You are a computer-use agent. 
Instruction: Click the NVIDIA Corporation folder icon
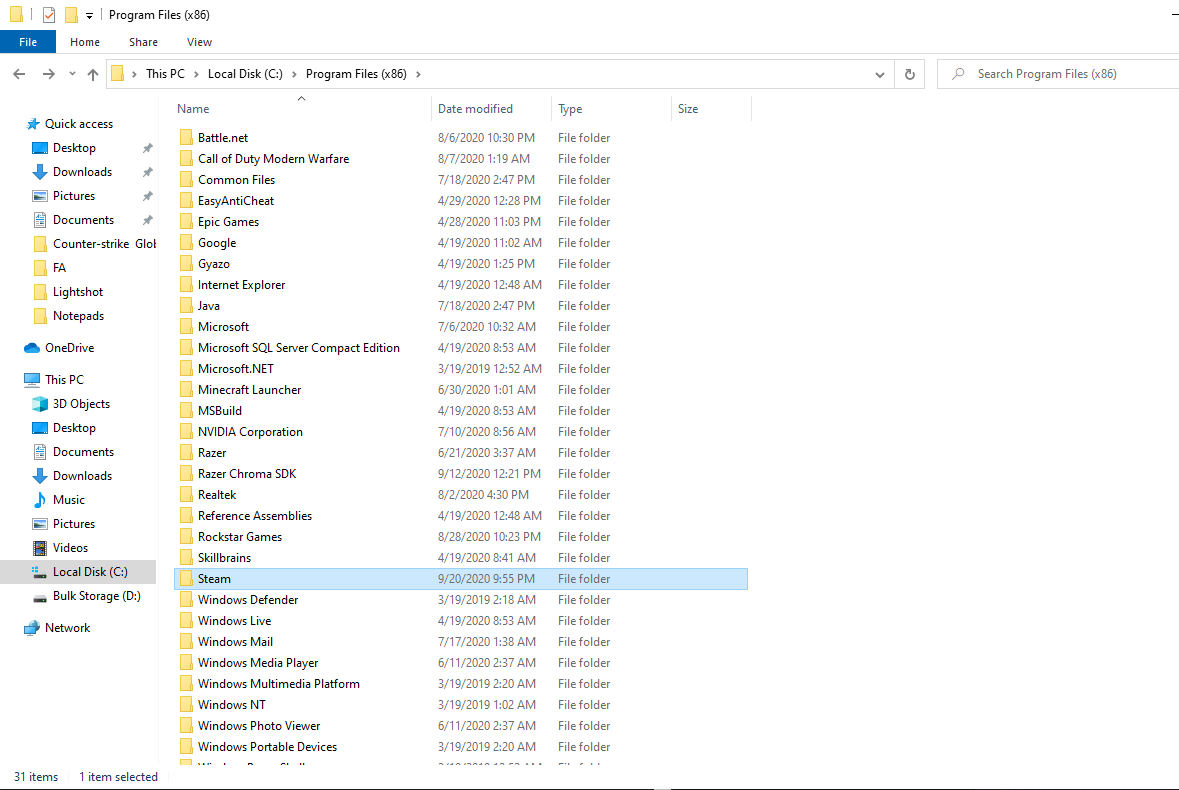(186, 432)
